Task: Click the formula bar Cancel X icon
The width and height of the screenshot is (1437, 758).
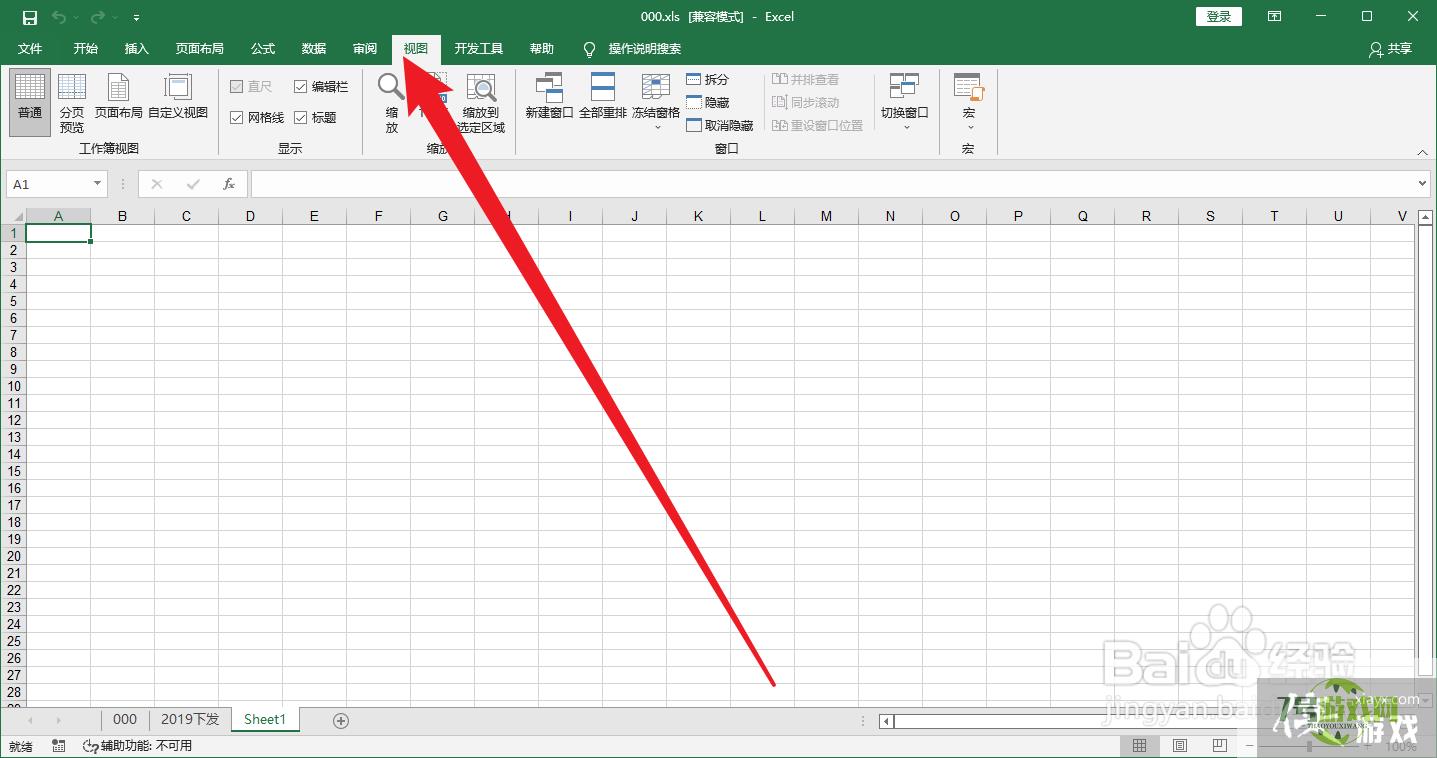Action: click(x=157, y=184)
